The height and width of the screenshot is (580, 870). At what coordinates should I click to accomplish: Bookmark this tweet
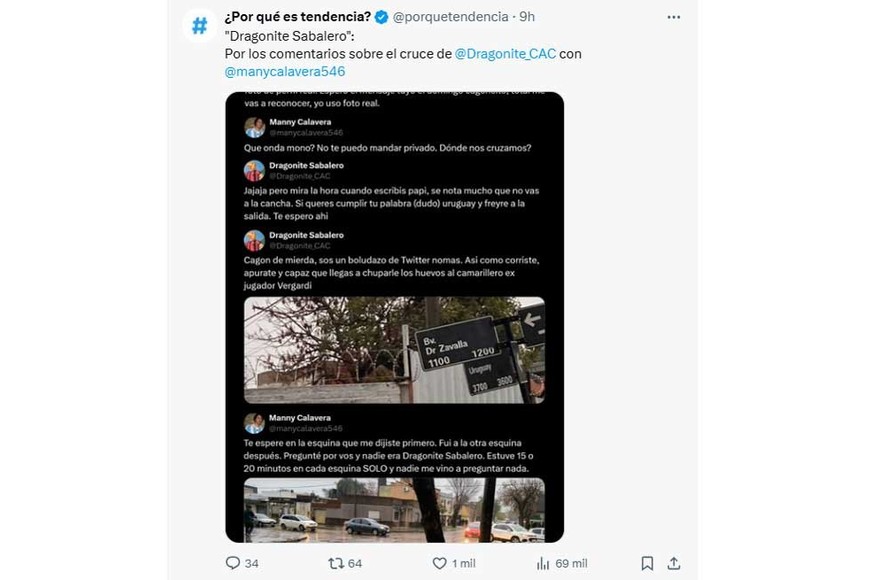[647, 563]
